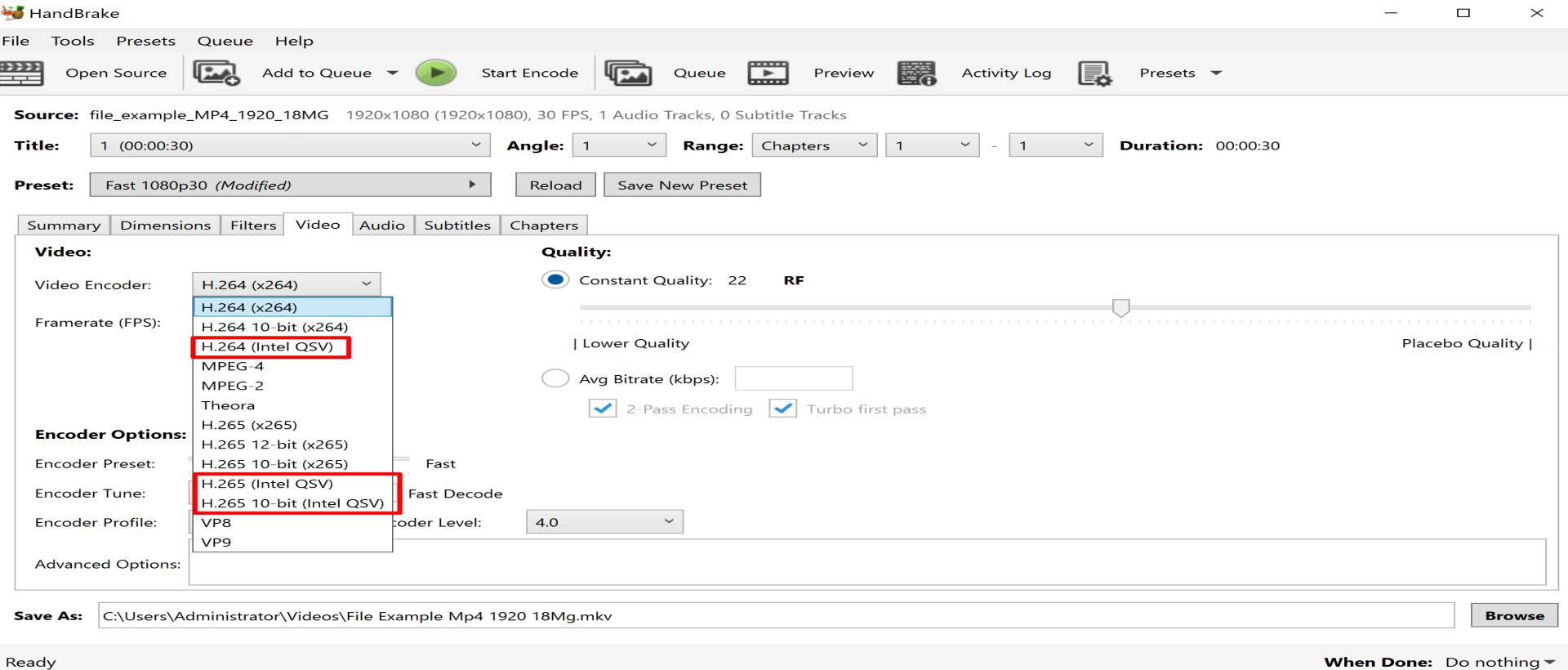Select the Avg Bitrate radio button
1568x670 pixels.
point(555,379)
